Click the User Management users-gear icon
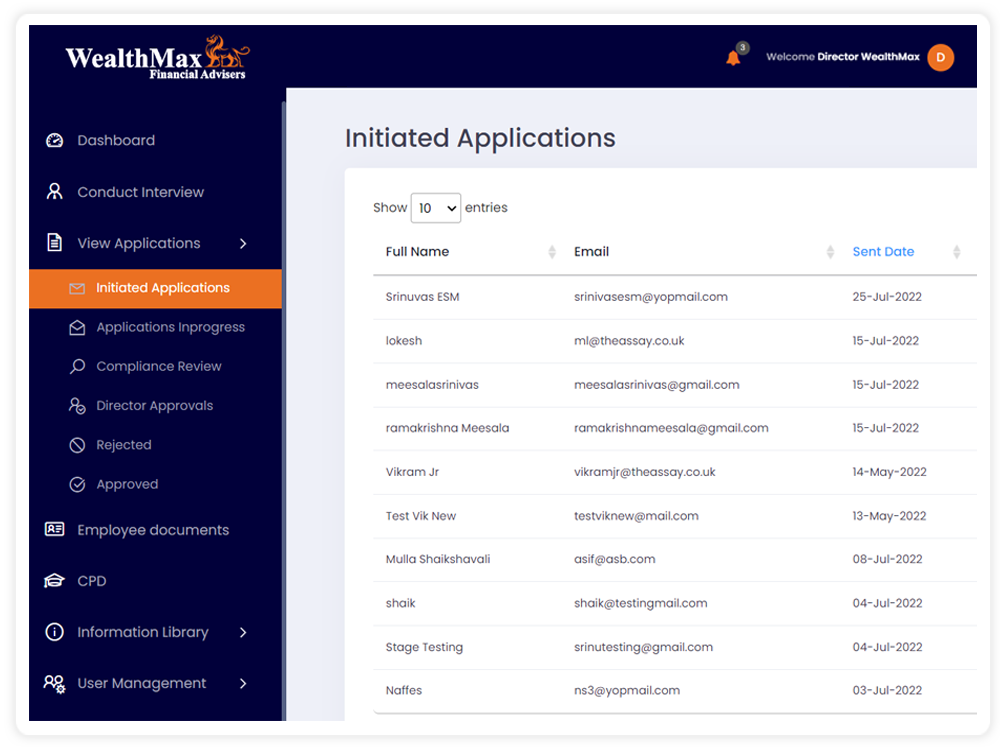Image resolution: width=1000 pixels, height=753 pixels. (x=55, y=684)
